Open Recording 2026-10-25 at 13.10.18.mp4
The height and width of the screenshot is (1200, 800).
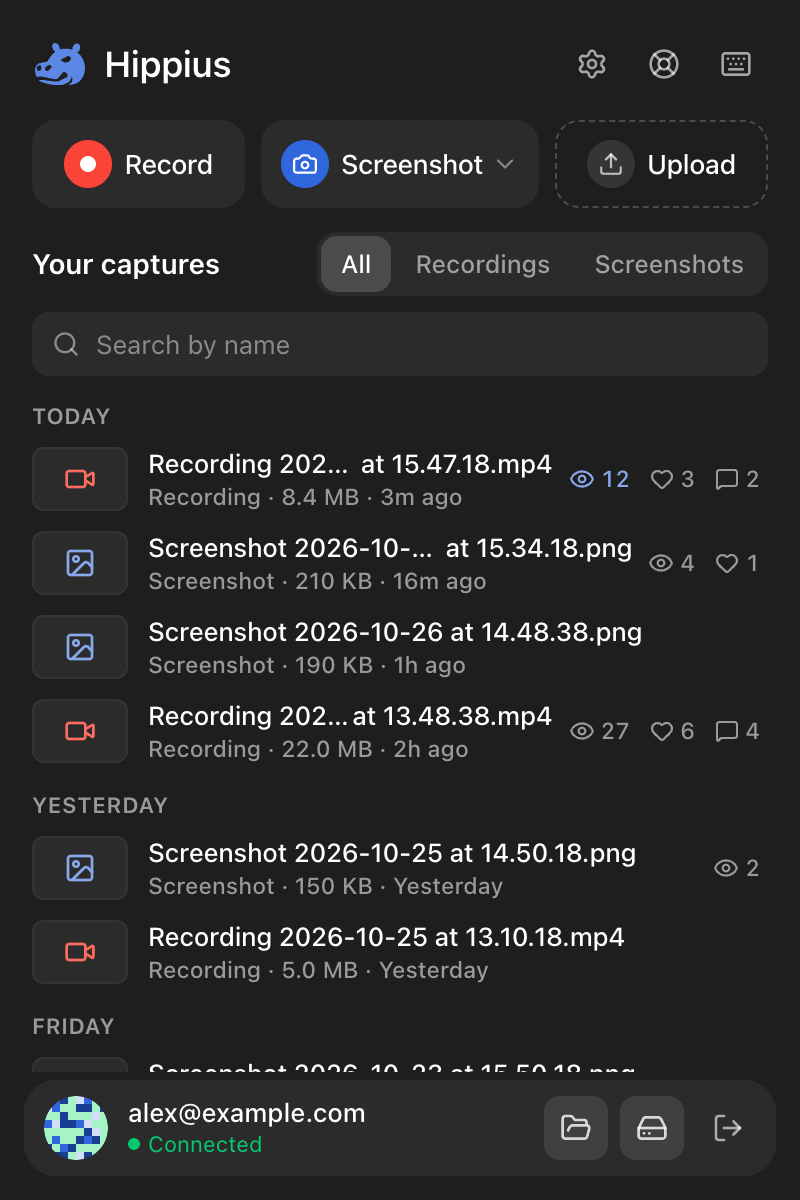coord(386,937)
